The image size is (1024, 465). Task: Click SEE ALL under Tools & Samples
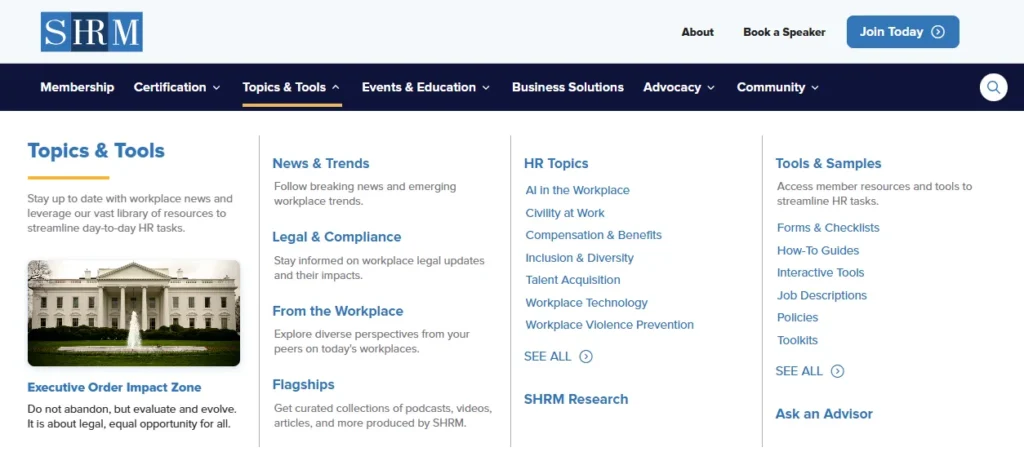799,371
